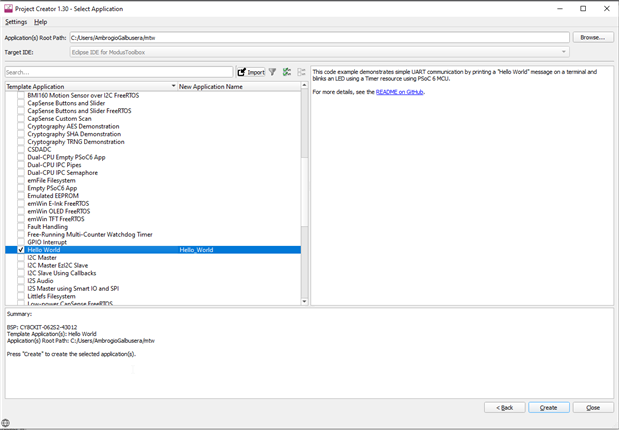Select Dual-CPU Empty PSoC6 App row
619x430 pixels.
153,157
